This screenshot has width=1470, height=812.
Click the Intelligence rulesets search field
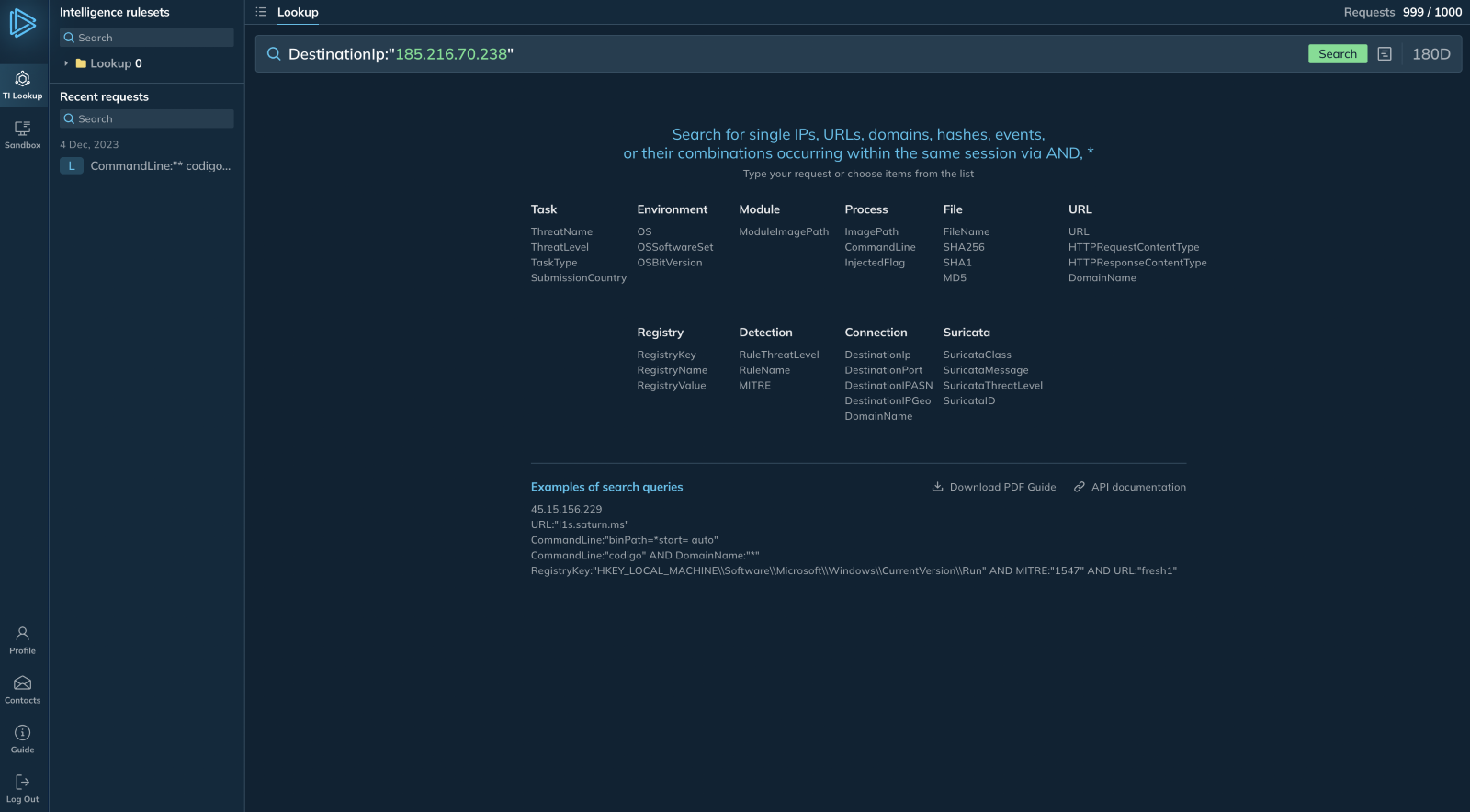tap(147, 38)
